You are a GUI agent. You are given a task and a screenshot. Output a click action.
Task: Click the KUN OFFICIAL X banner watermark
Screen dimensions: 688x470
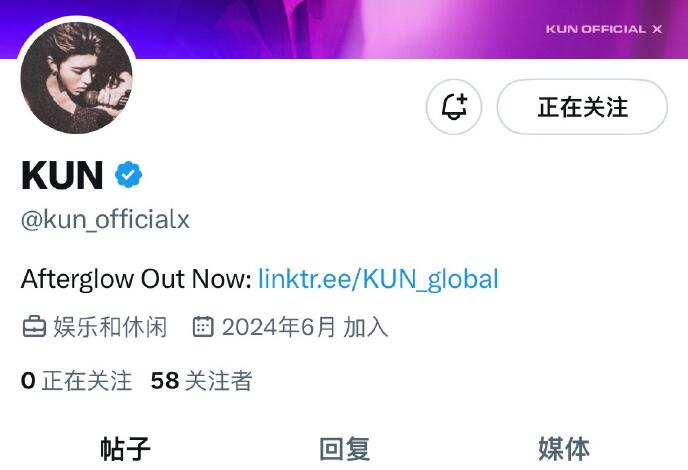tap(604, 29)
